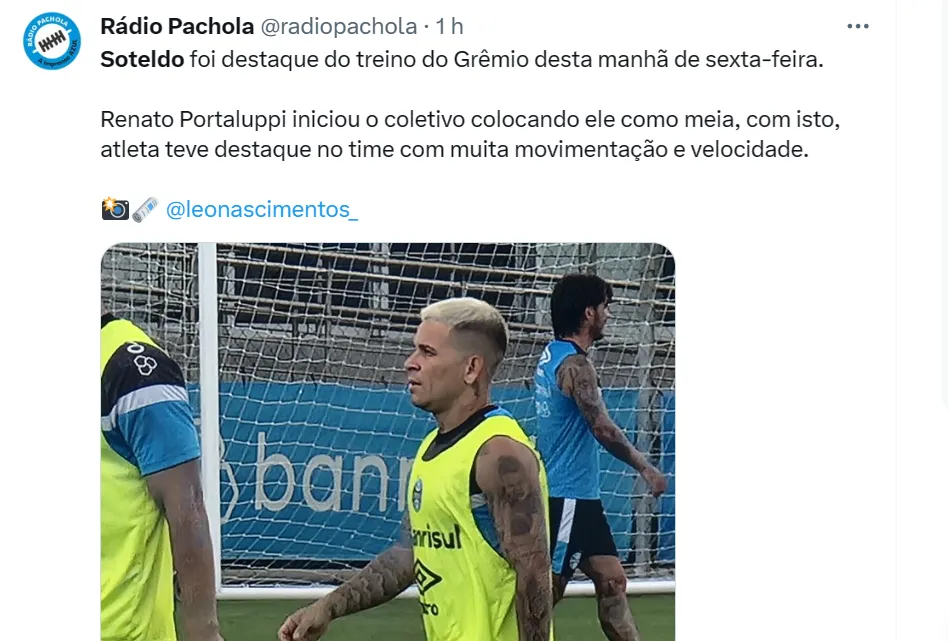The height and width of the screenshot is (641, 948).
Task: Click the sentence about the Grêmio training
Action: click(x=462, y=59)
